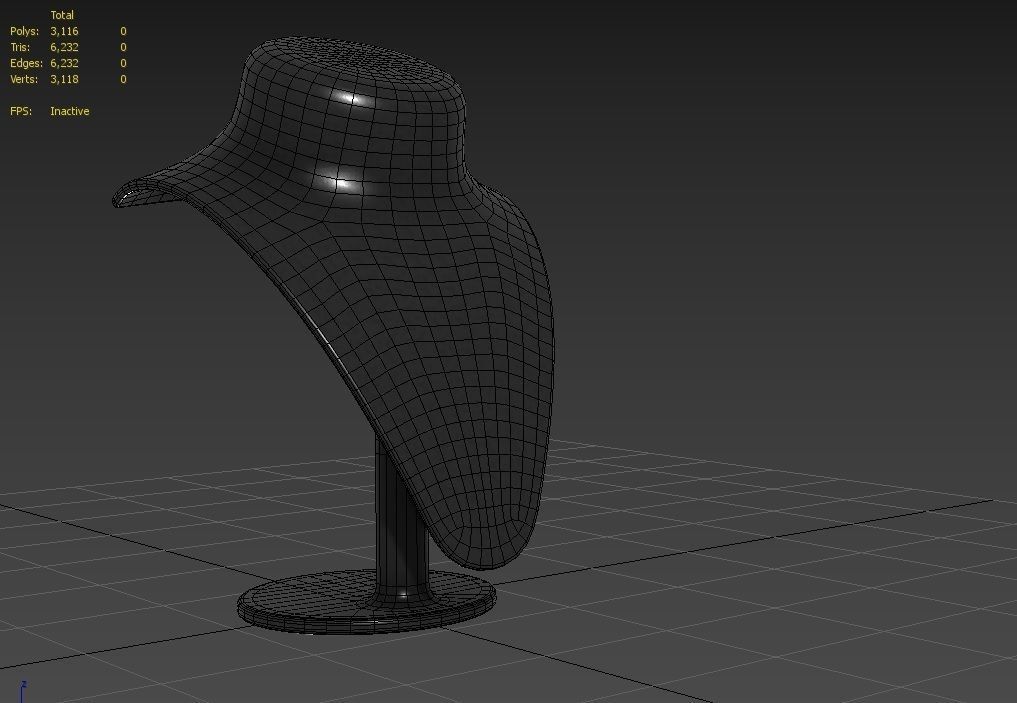
Task: Click the "Total" statistics column header
Action: coord(62,15)
